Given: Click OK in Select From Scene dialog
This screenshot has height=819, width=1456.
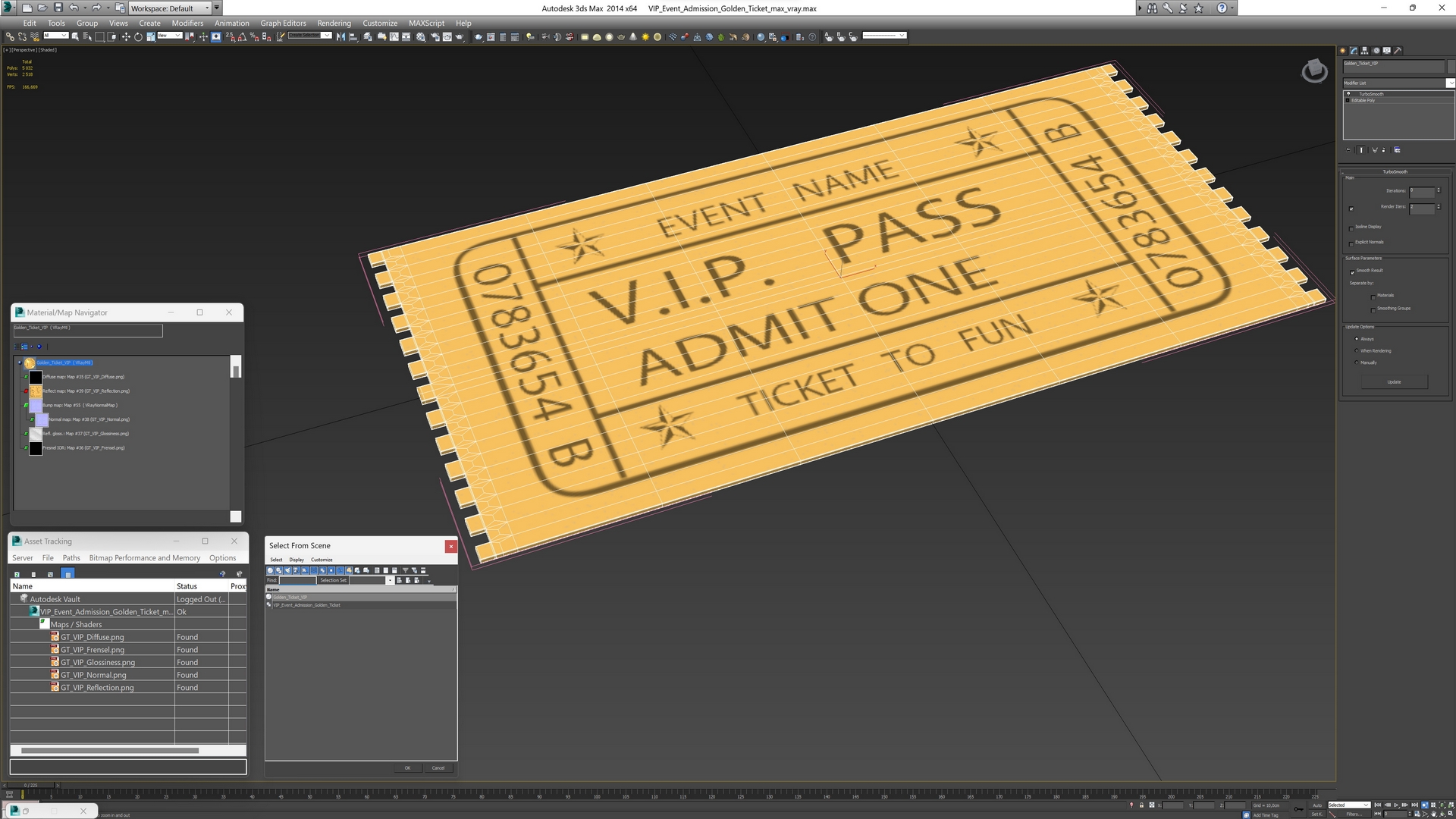Looking at the screenshot, I should 407,768.
